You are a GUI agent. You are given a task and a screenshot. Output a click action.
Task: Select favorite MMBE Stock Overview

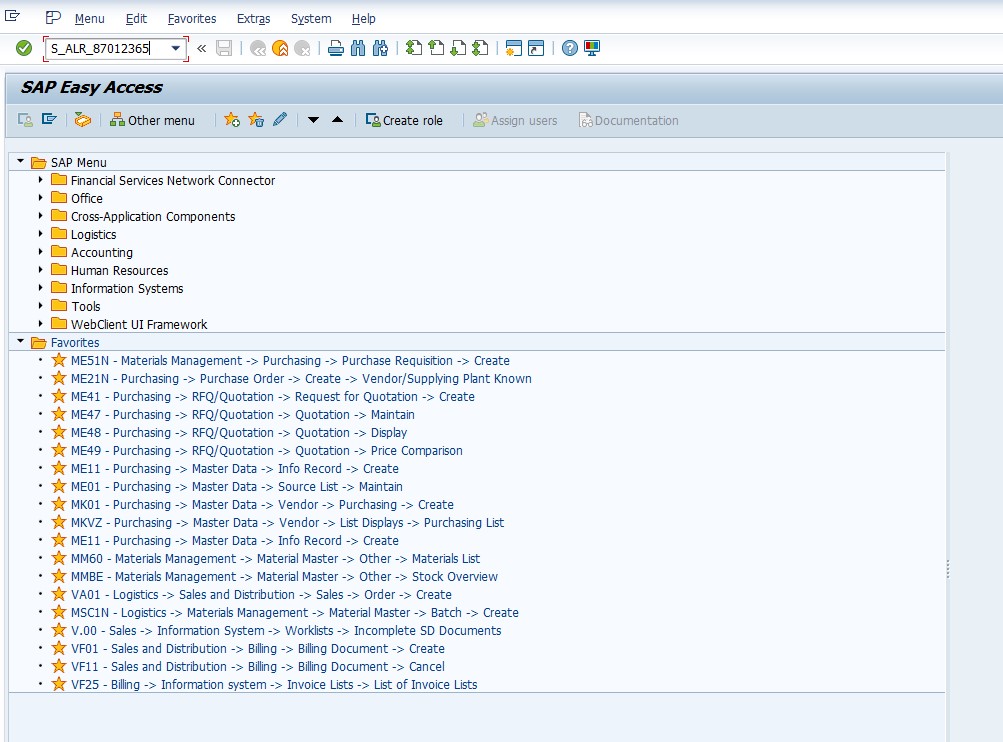(284, 576)
